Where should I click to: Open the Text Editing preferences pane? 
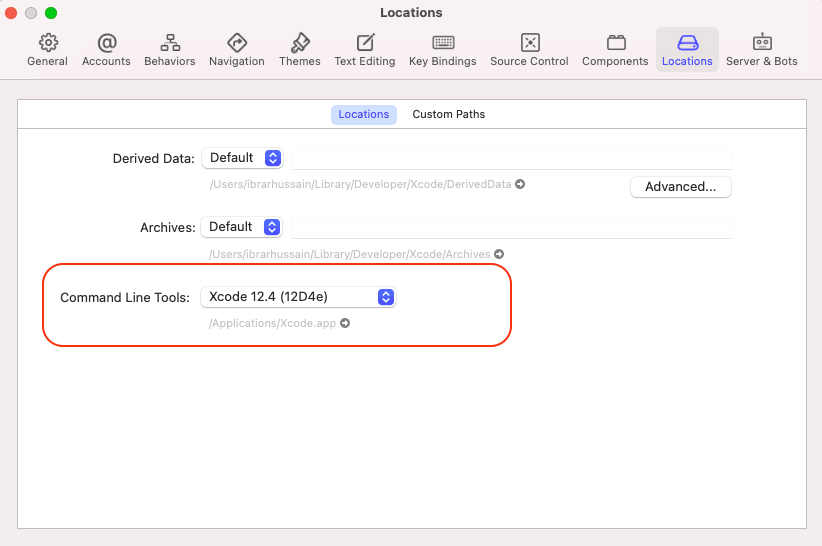[365, 50]
